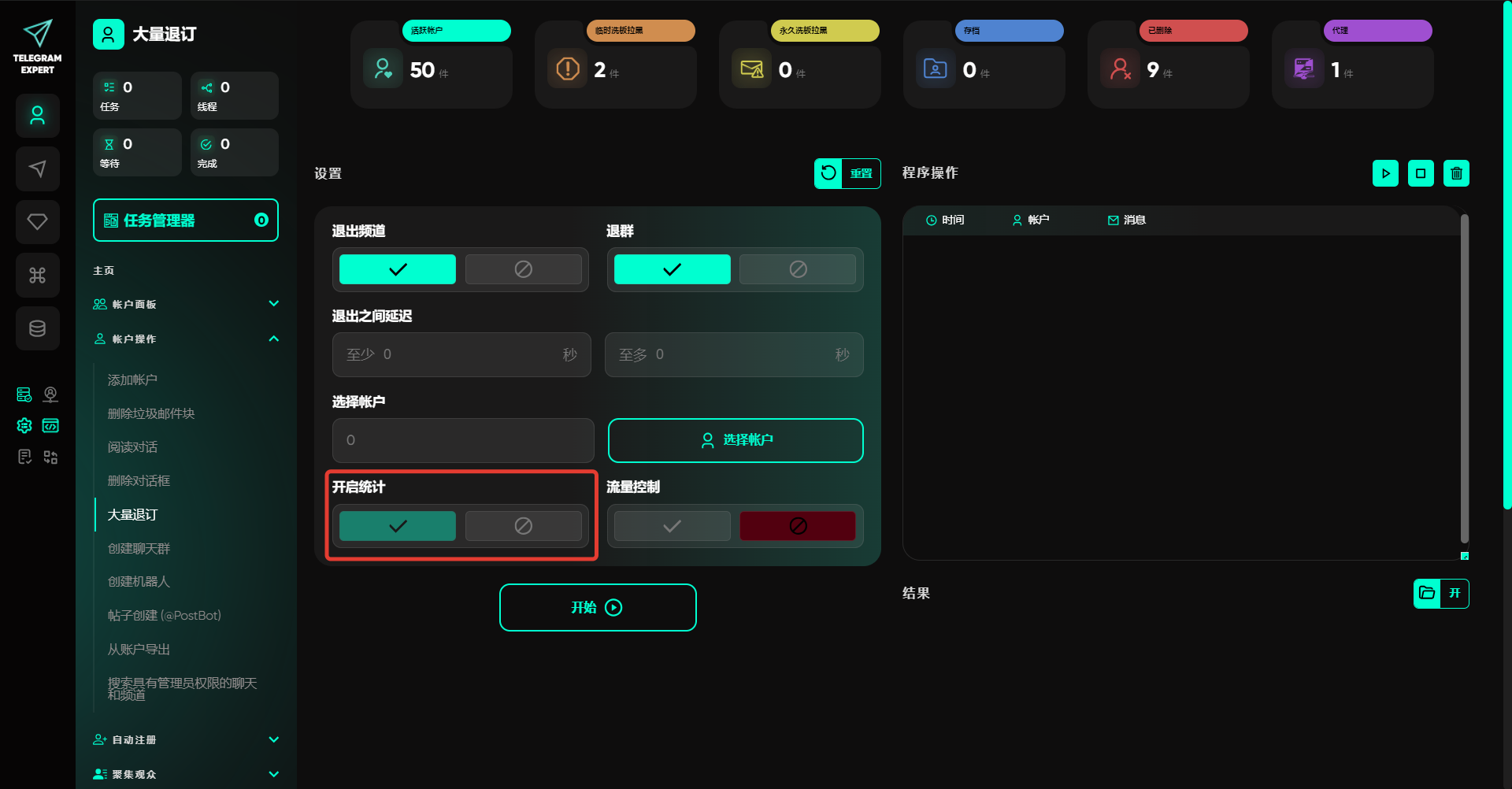Image resolution: width=1512 pixels, height=789 pixels.
Task: Disable 退群 with the prohibit toggle
Action: point(797,269)
